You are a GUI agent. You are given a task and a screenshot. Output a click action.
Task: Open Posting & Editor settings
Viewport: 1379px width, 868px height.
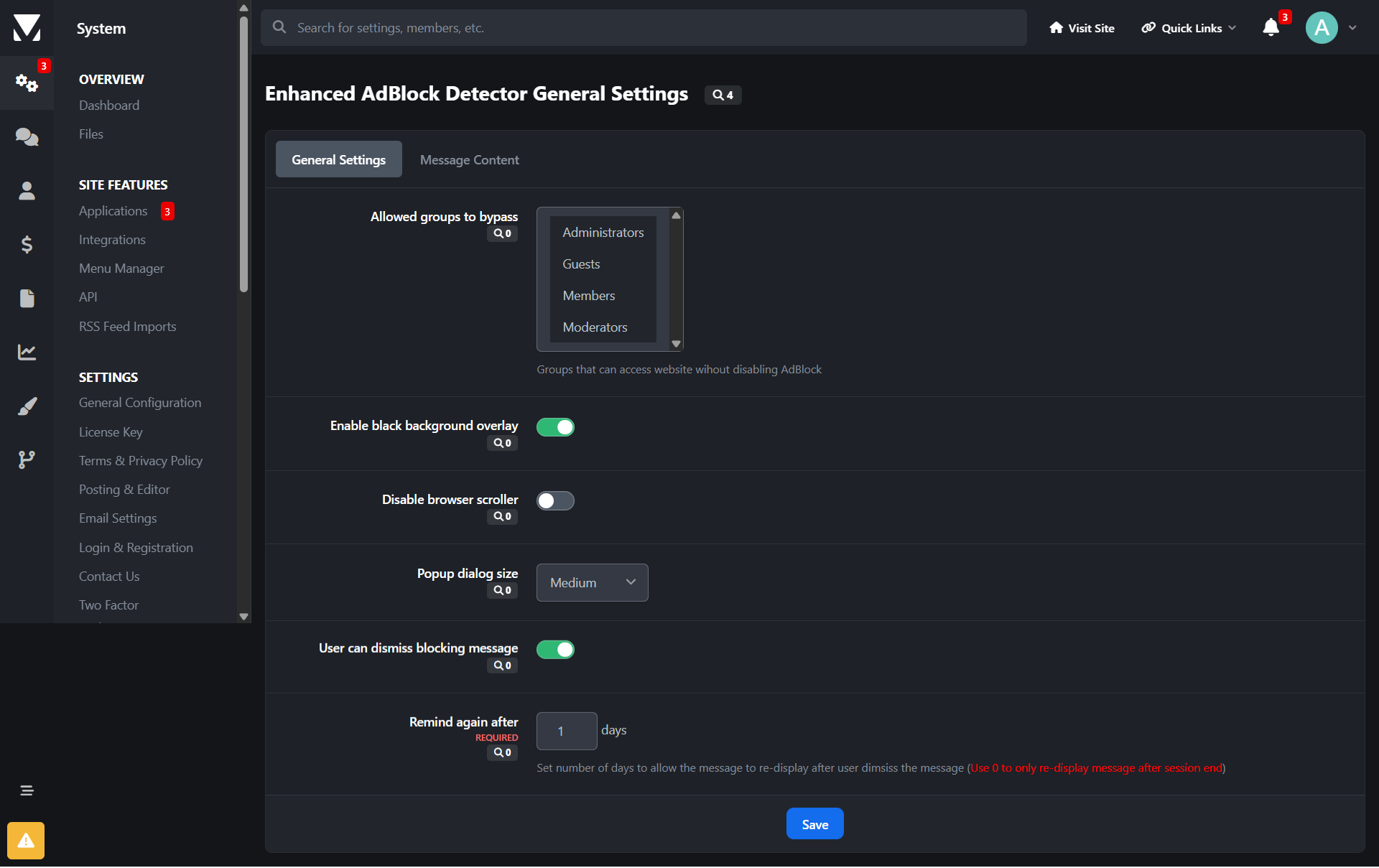click(x=124, y=490)
